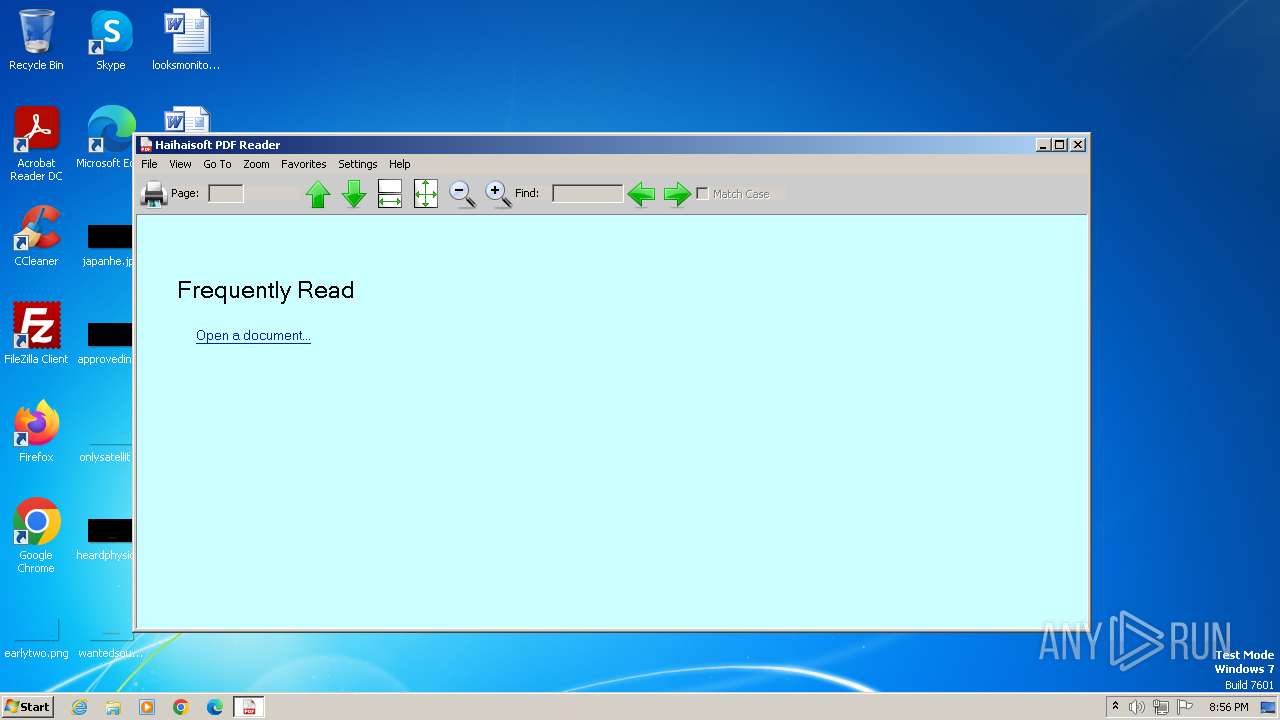Click the Action Center flag icon
Viewport: 1280px width, 720px height.
coord(1185,707)
